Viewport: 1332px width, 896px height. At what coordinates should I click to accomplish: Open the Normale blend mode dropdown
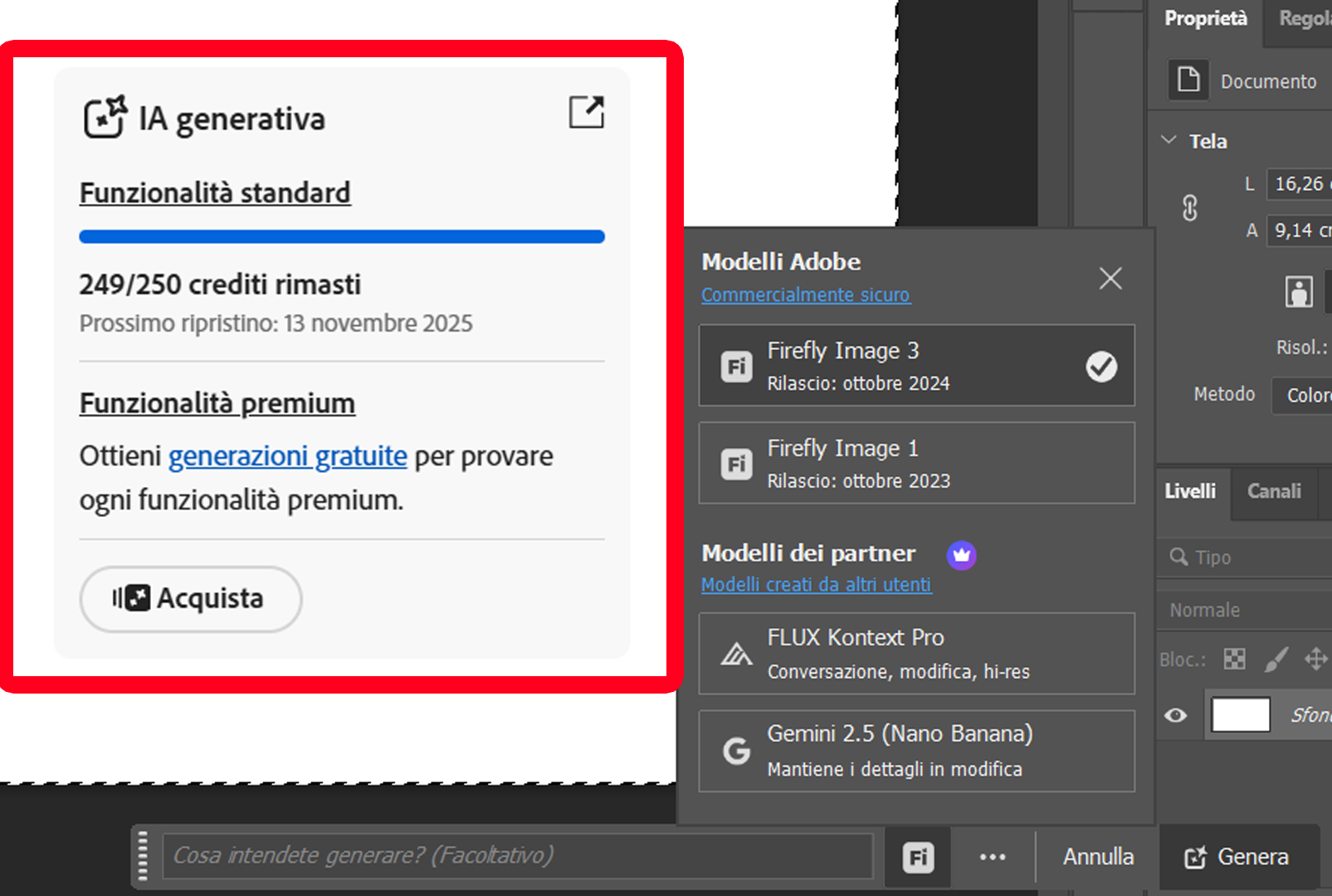click(x=1245, y=611)
